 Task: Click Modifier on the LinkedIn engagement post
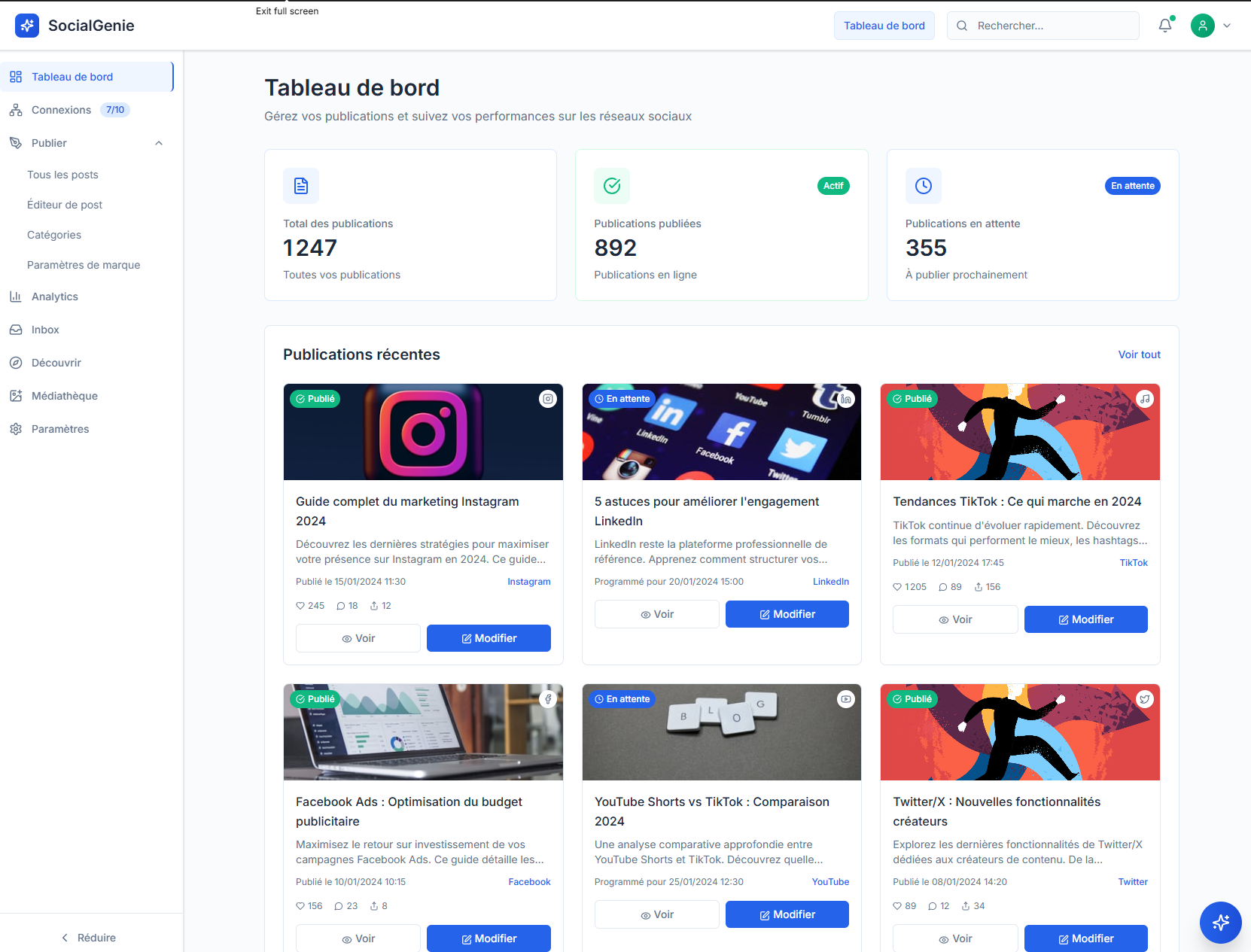point(787,614)
